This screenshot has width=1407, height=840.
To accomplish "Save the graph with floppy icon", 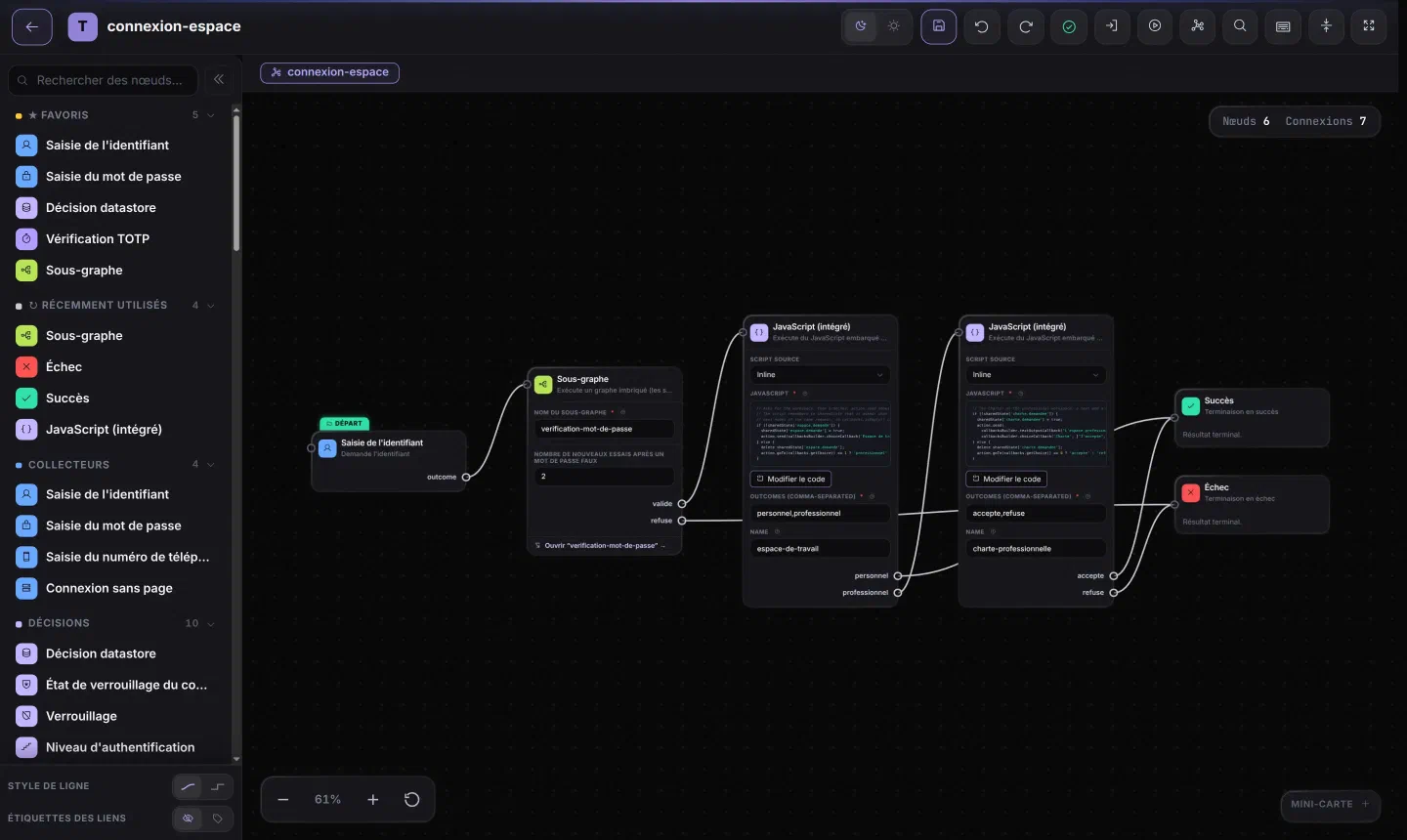I will tap(938, 26).
